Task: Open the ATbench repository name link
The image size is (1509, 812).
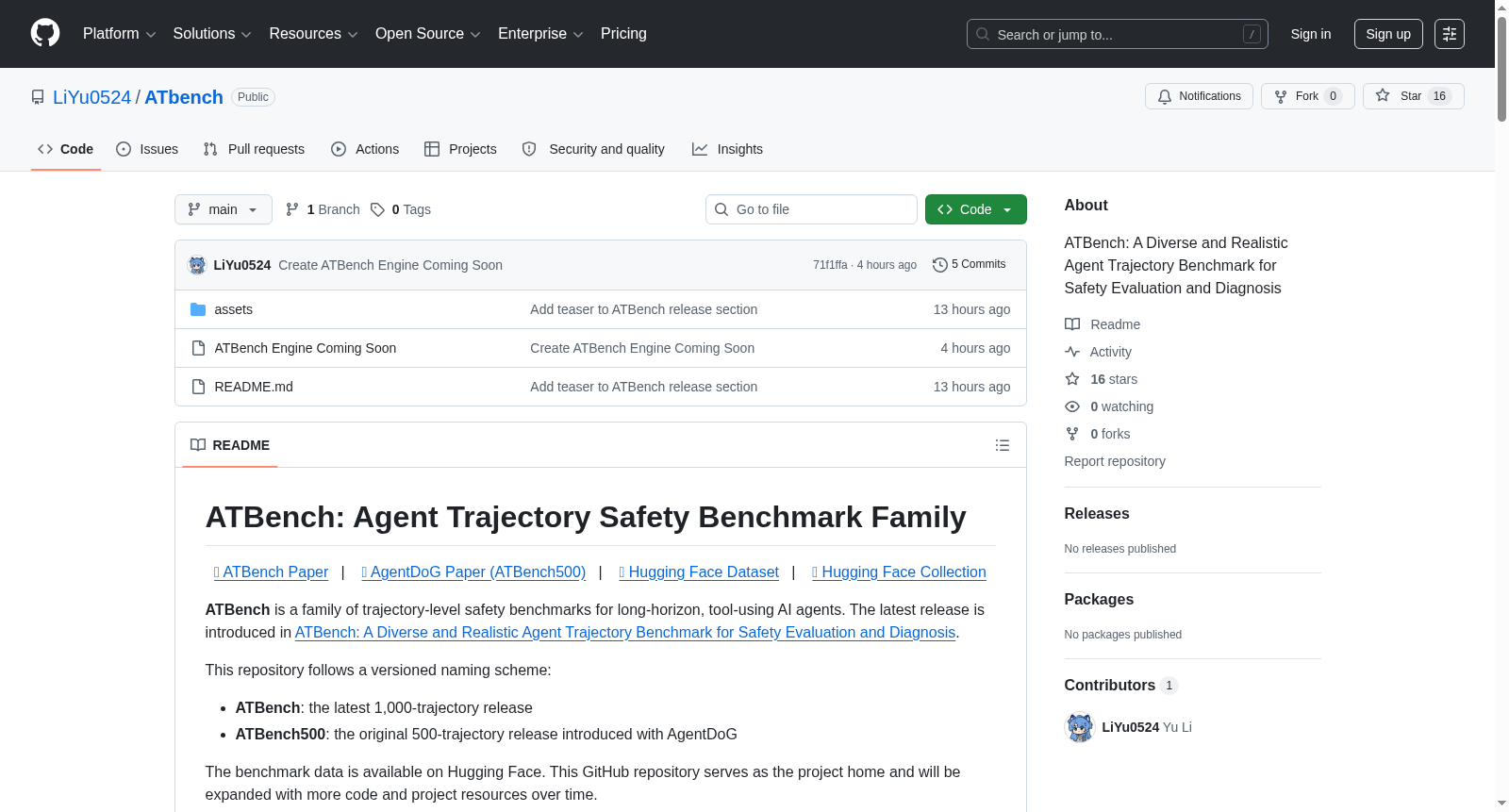Action: coord(184,97)
